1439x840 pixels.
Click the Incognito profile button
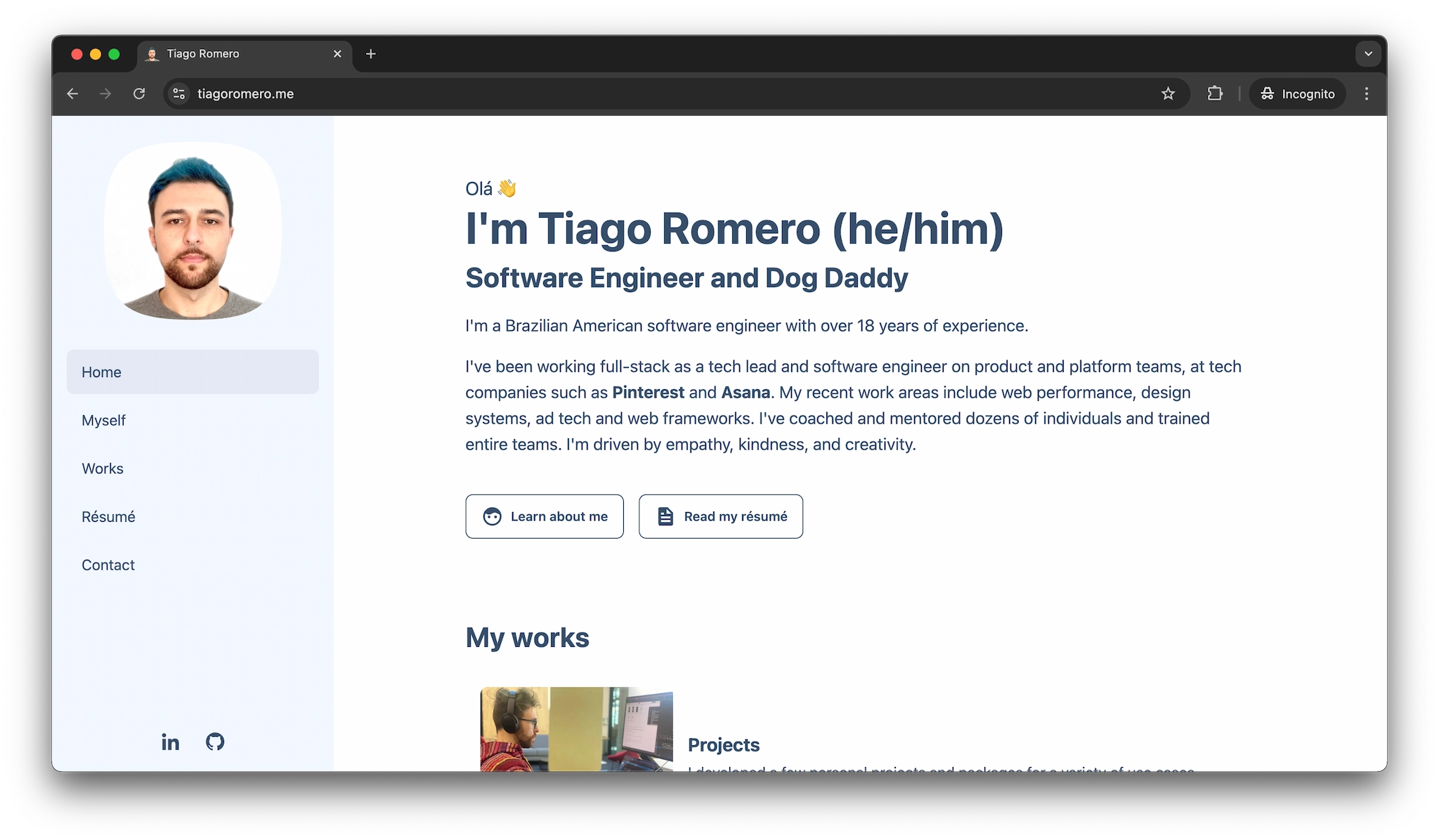coord(1297,93)
